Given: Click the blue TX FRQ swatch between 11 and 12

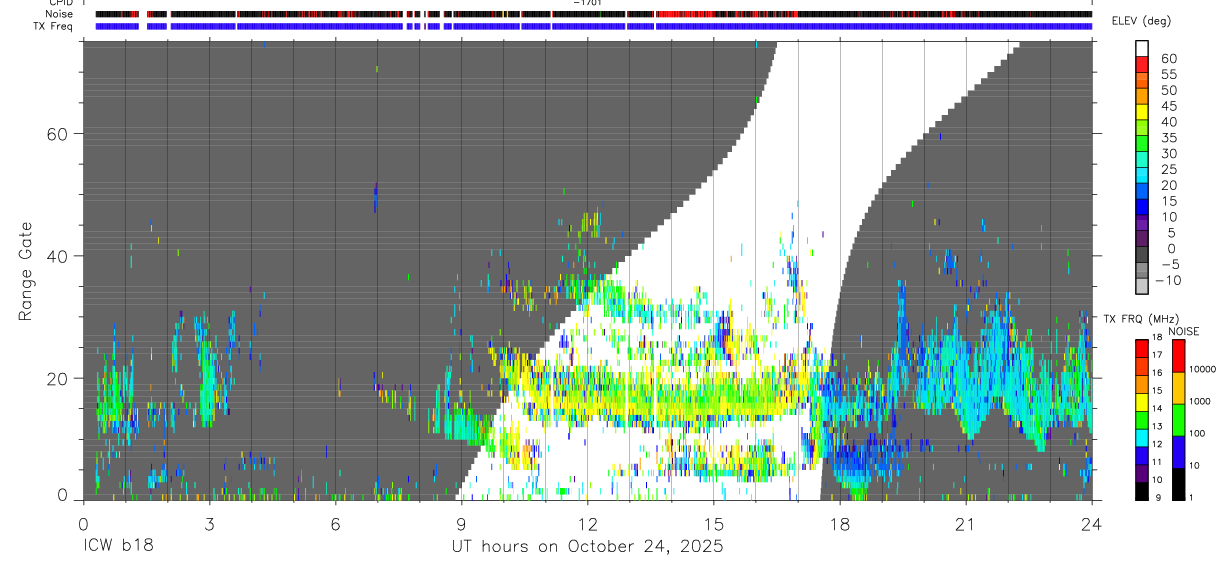Looking at the screenshot, I should (1142, 456).
